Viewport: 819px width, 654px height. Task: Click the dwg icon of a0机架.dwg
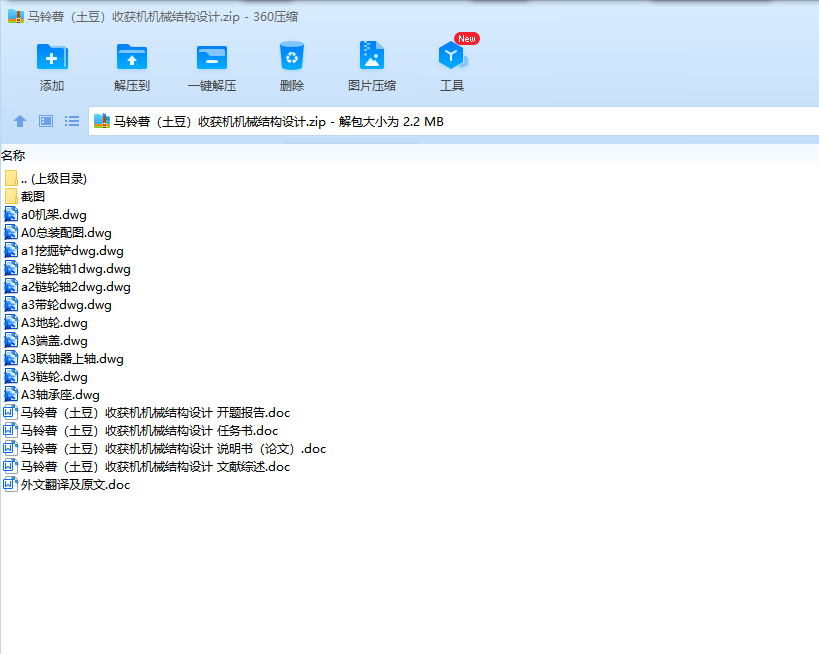11,215
